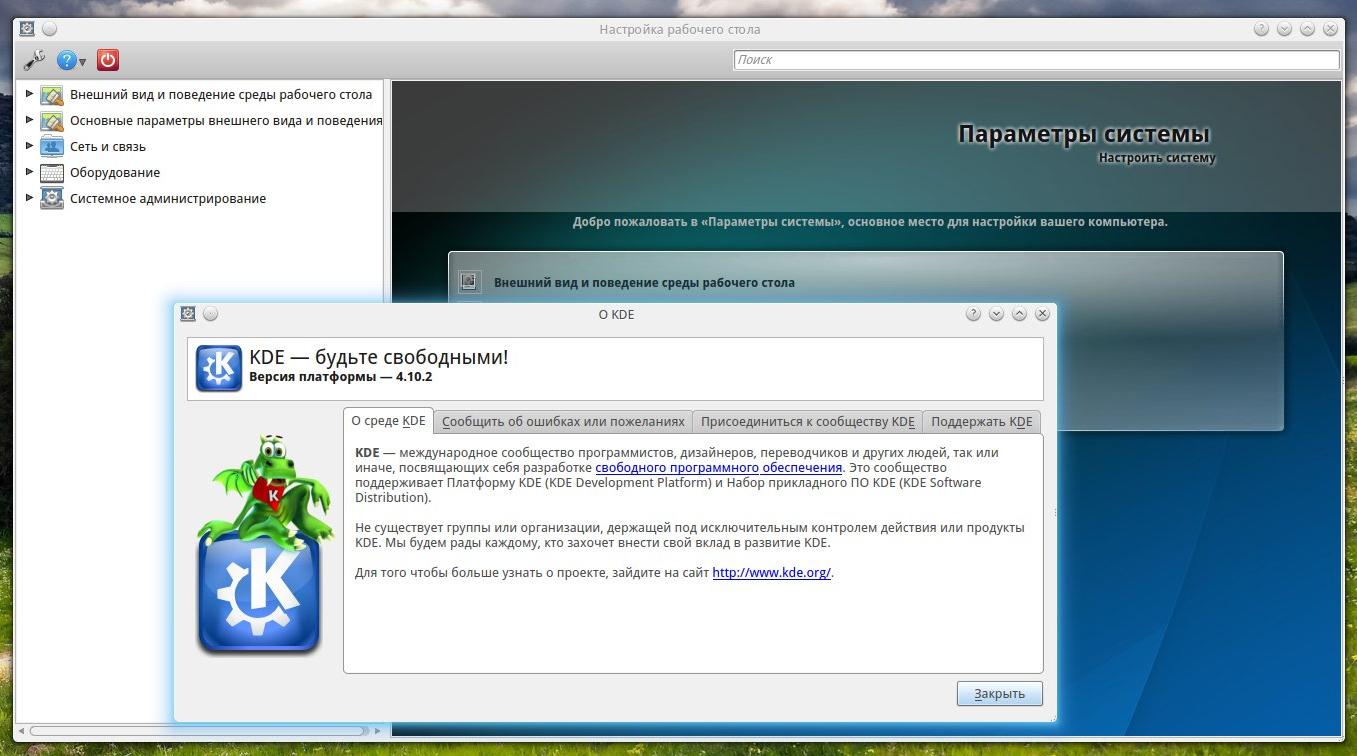Image resolution: width=1357 pixels, height=756 pixels.
Task: Open the 'Сообщить об ошибках или пожеланиях' tab
Action: [x=563, y=422]
